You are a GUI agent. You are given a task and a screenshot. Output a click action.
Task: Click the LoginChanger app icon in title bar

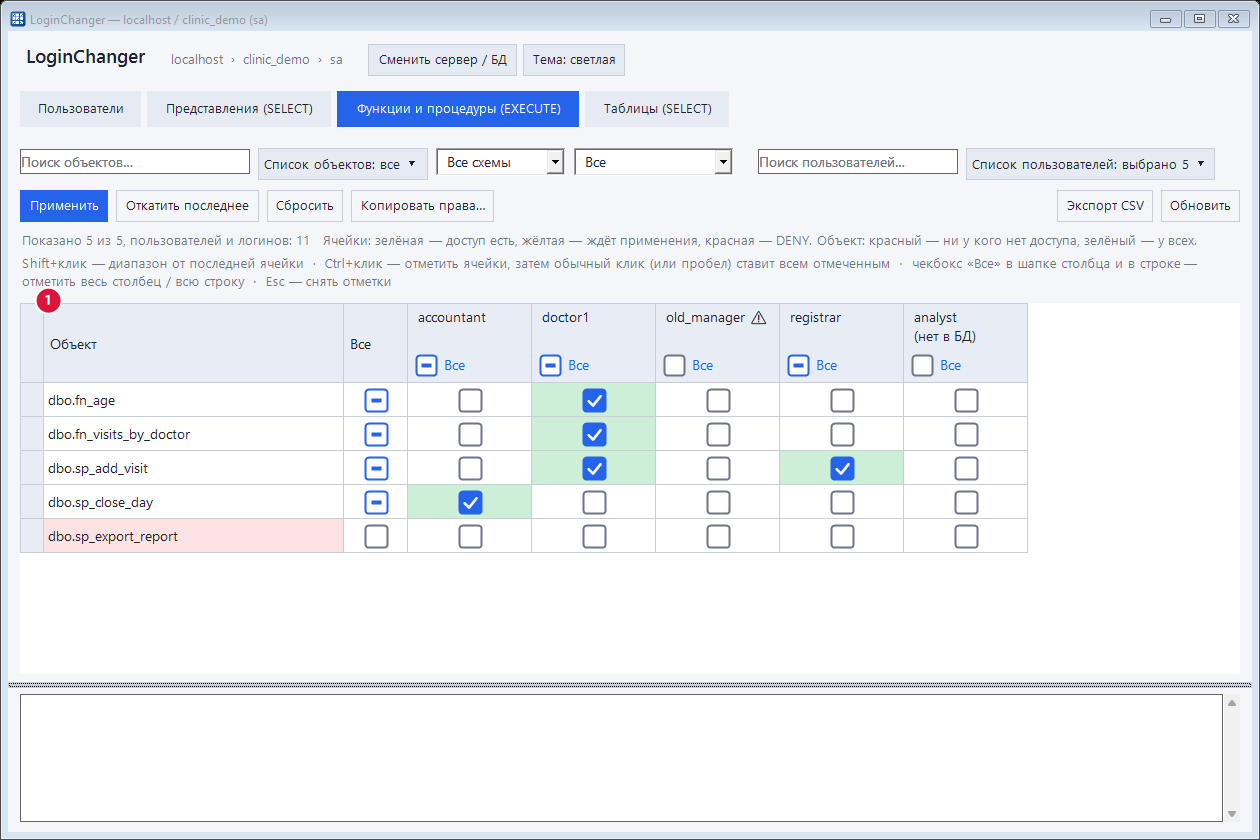(x=17, y=19)
